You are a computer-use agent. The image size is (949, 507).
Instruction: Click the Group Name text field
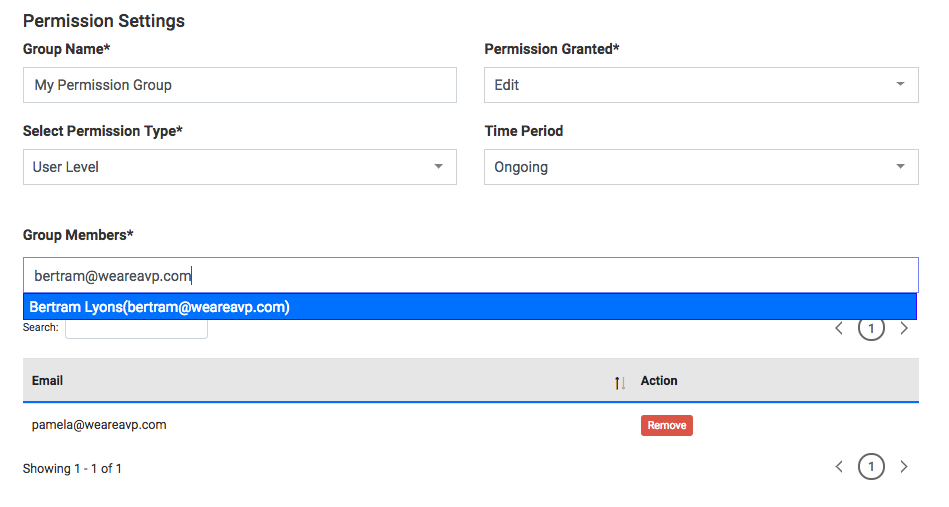tap(240, 85)
